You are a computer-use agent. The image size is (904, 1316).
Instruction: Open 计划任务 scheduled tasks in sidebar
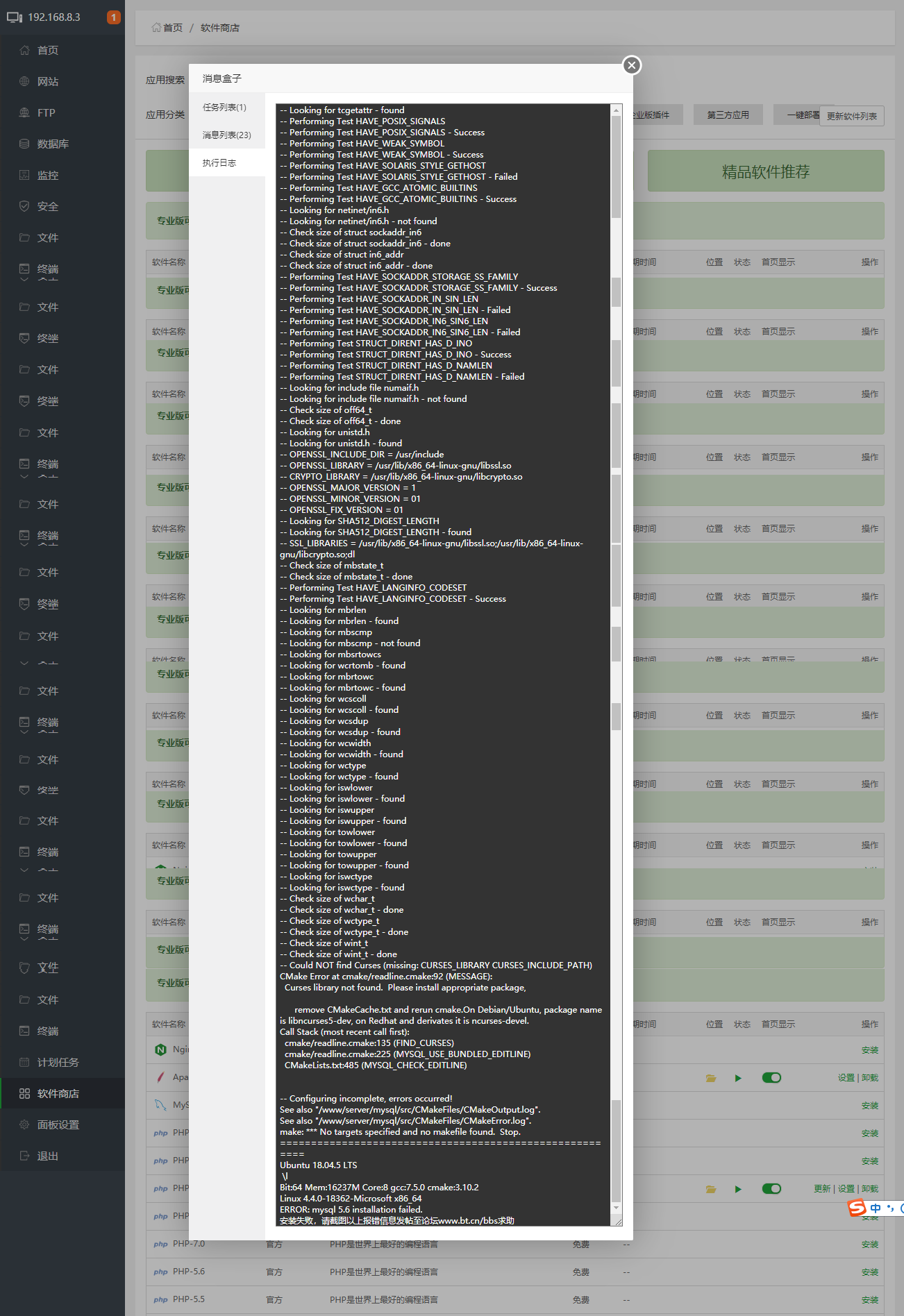58,1062
